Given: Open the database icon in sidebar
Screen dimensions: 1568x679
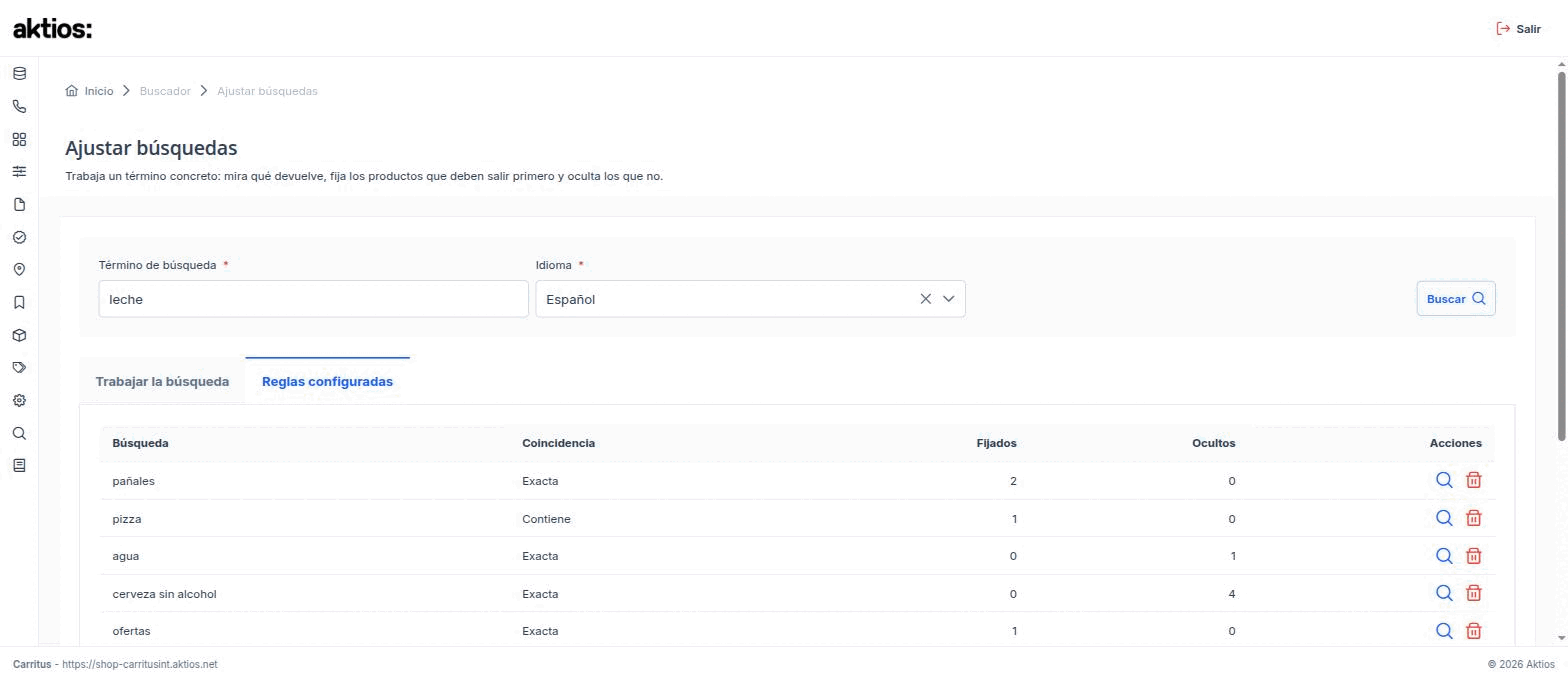Looking at the screenshot, I should click(x=19, y=74).
